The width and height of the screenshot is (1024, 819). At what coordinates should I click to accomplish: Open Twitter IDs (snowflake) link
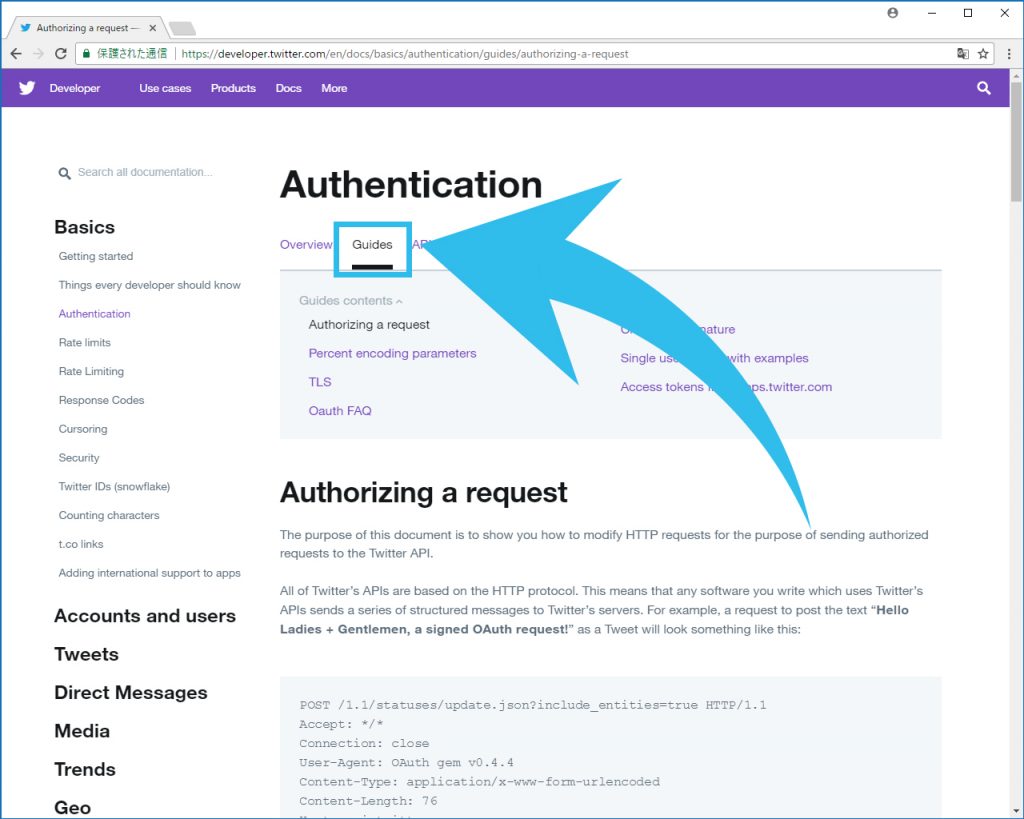114,486
